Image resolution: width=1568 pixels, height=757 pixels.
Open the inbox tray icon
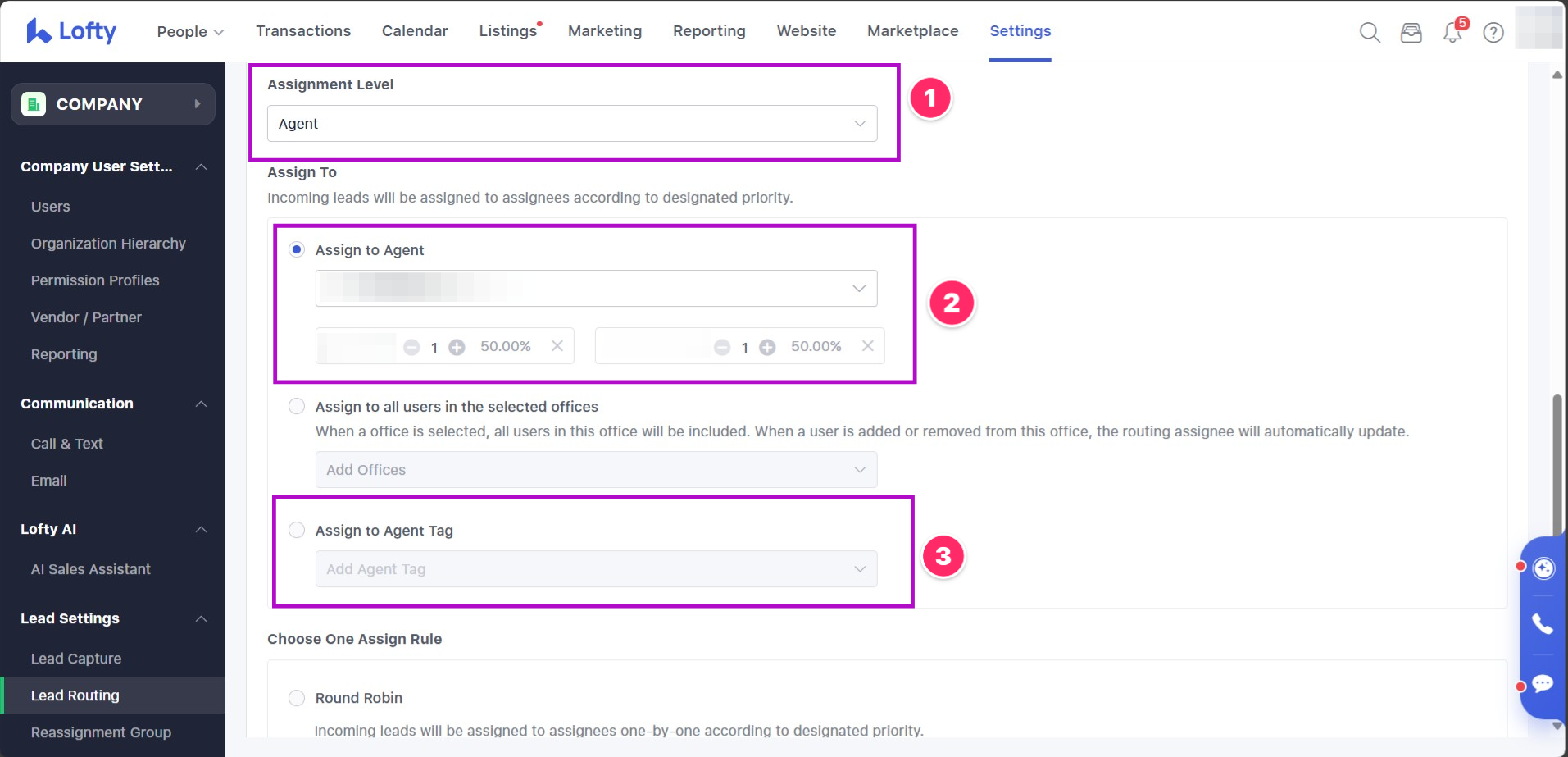[x=1411, y=32]
